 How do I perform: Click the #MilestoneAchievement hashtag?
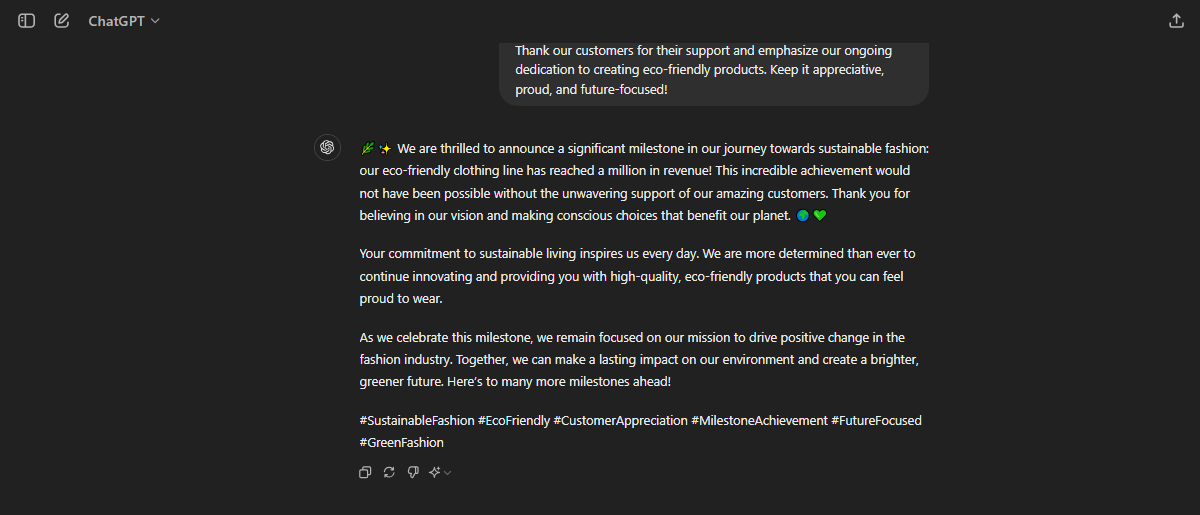click(759, 421)
